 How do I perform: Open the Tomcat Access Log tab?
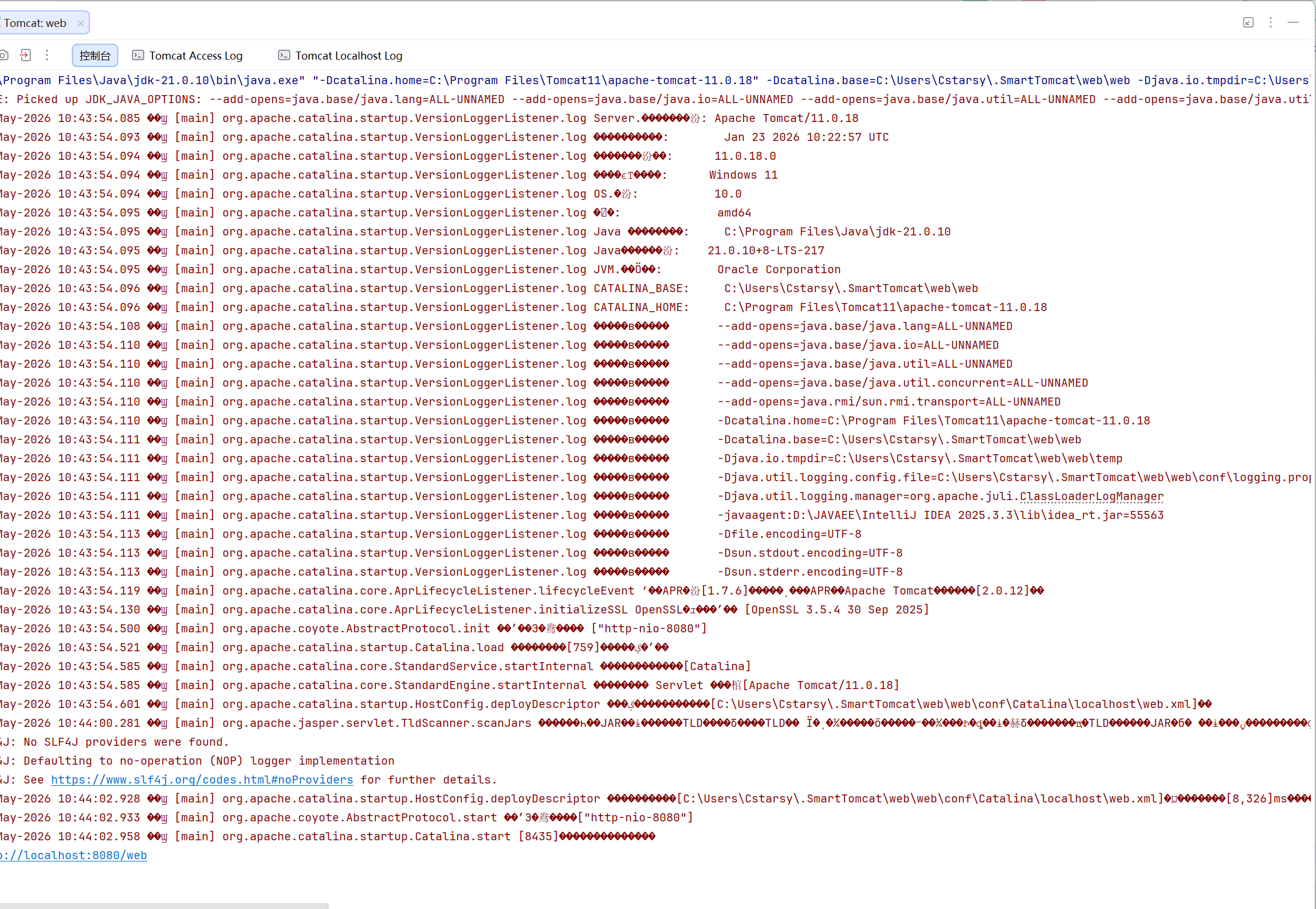(x=187, y=56)
